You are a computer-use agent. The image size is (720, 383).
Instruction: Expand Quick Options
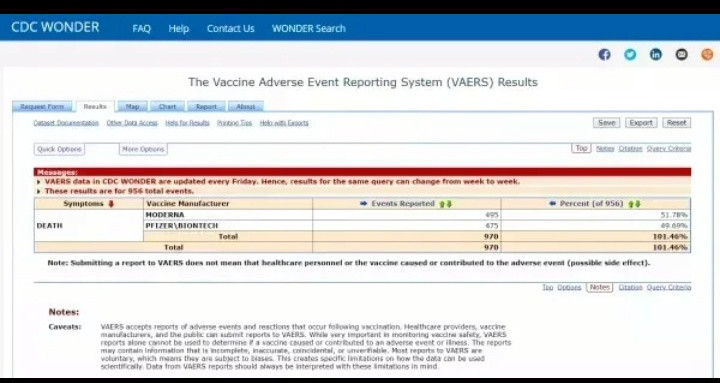(x=59, y=149)
